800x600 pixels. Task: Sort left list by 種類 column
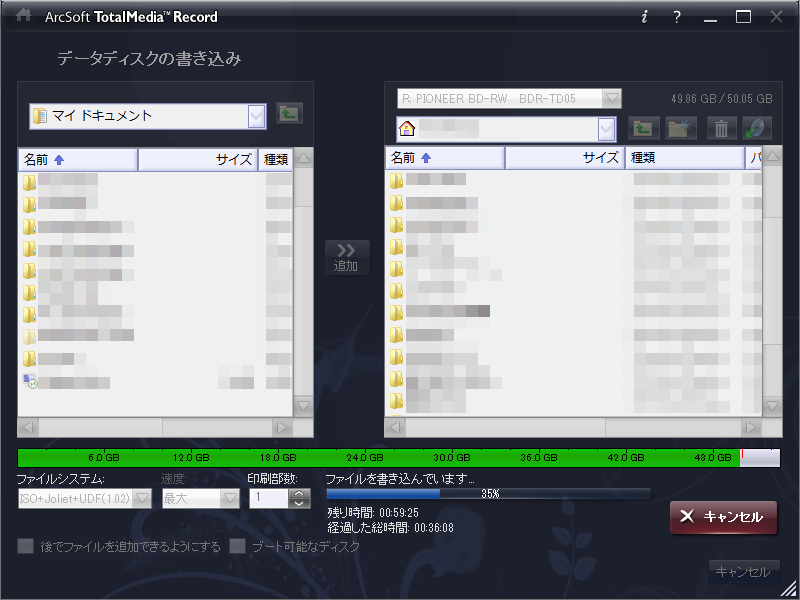276,160
